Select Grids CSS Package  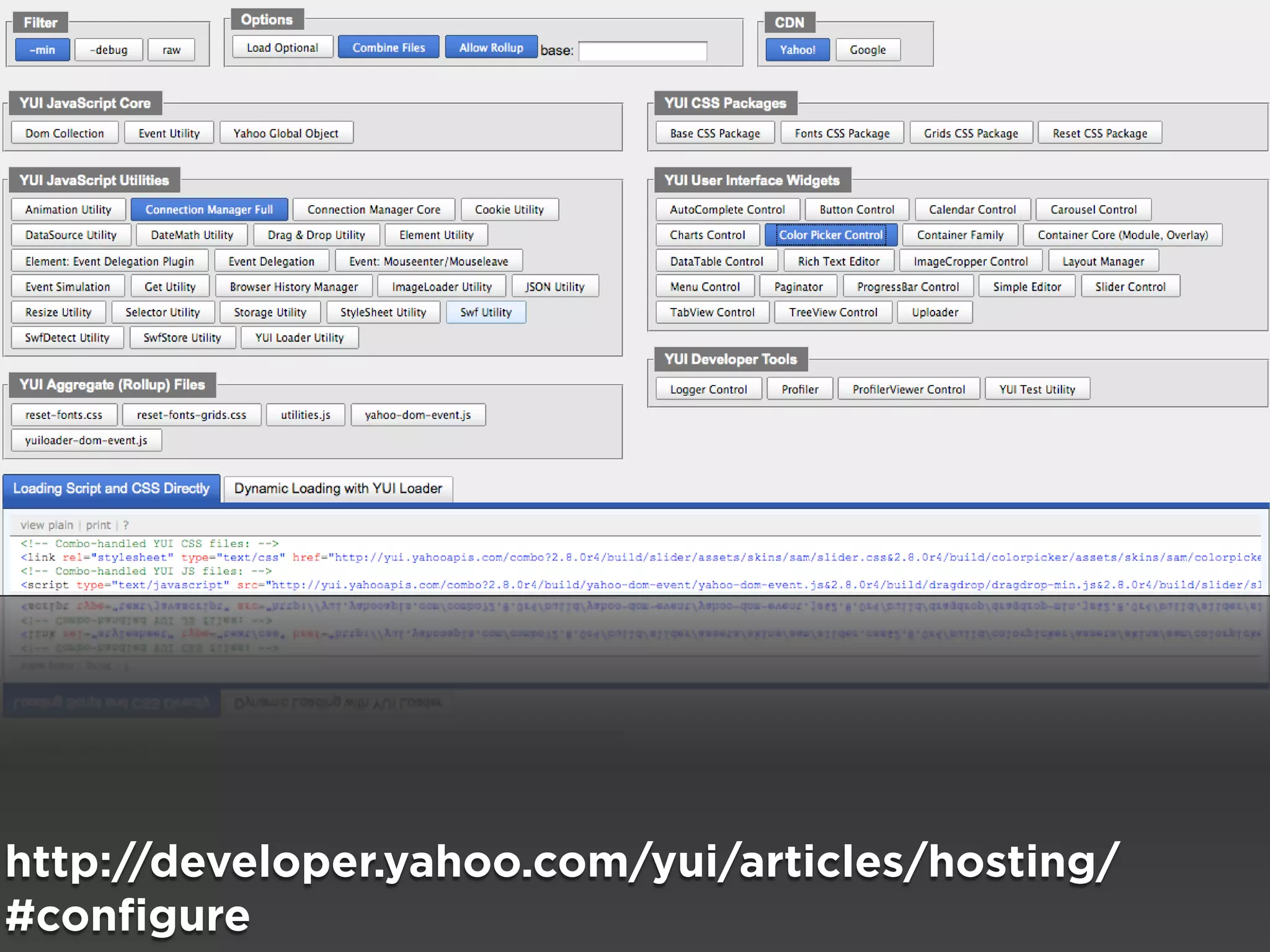point(971,133)
